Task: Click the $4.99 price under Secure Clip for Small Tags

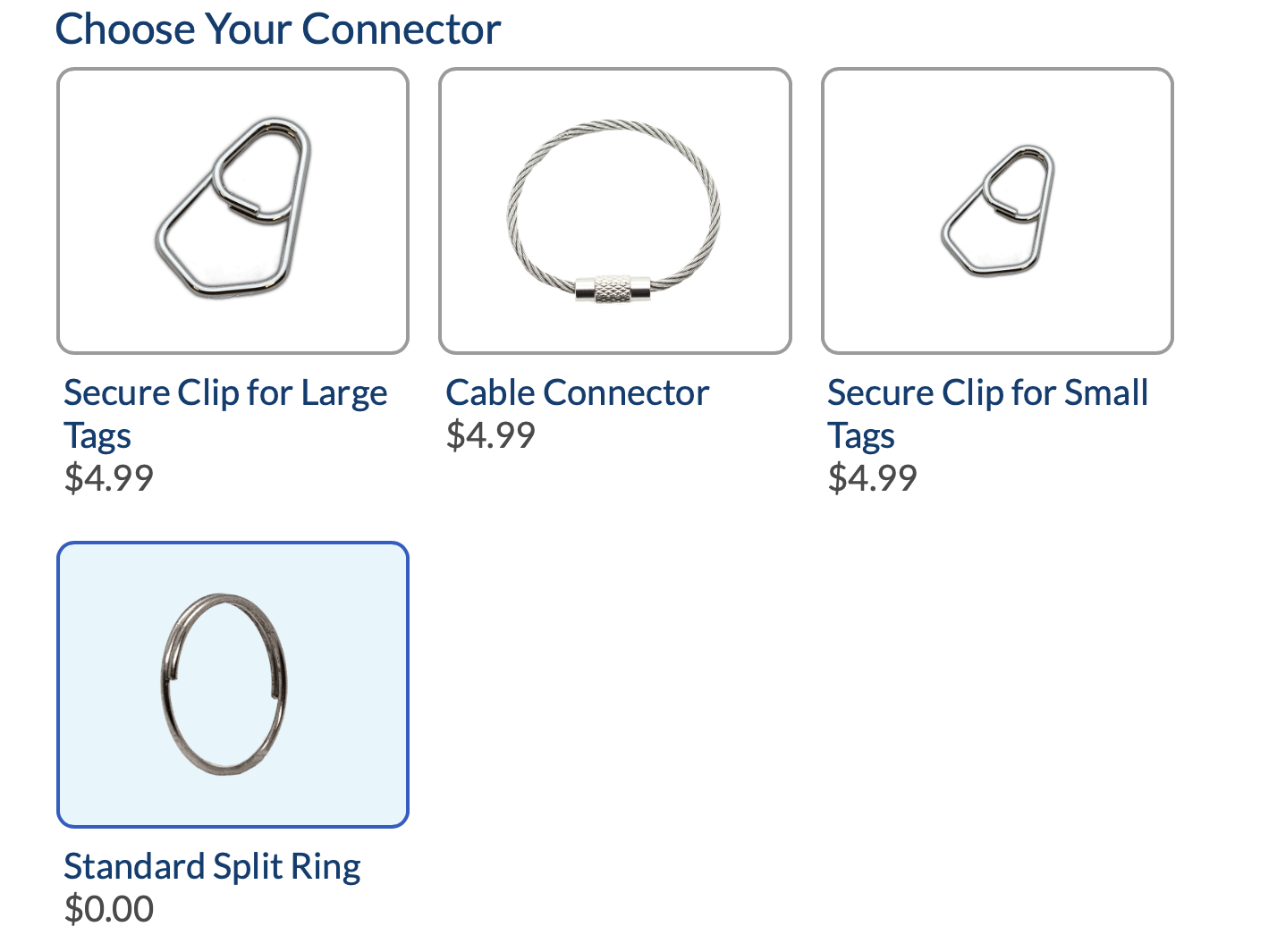Action: [873, 478]
